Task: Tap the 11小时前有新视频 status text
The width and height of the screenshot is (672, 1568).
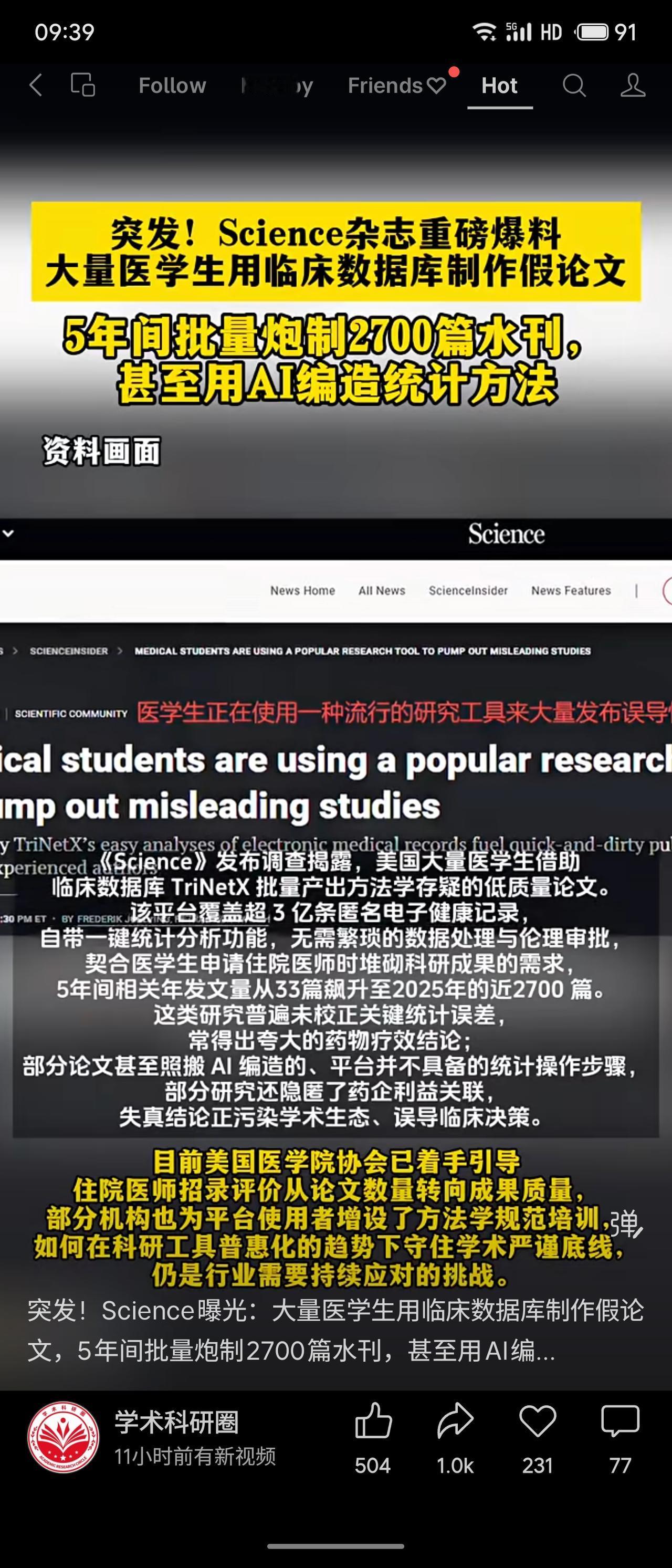Action: (x=195, y=1456)
